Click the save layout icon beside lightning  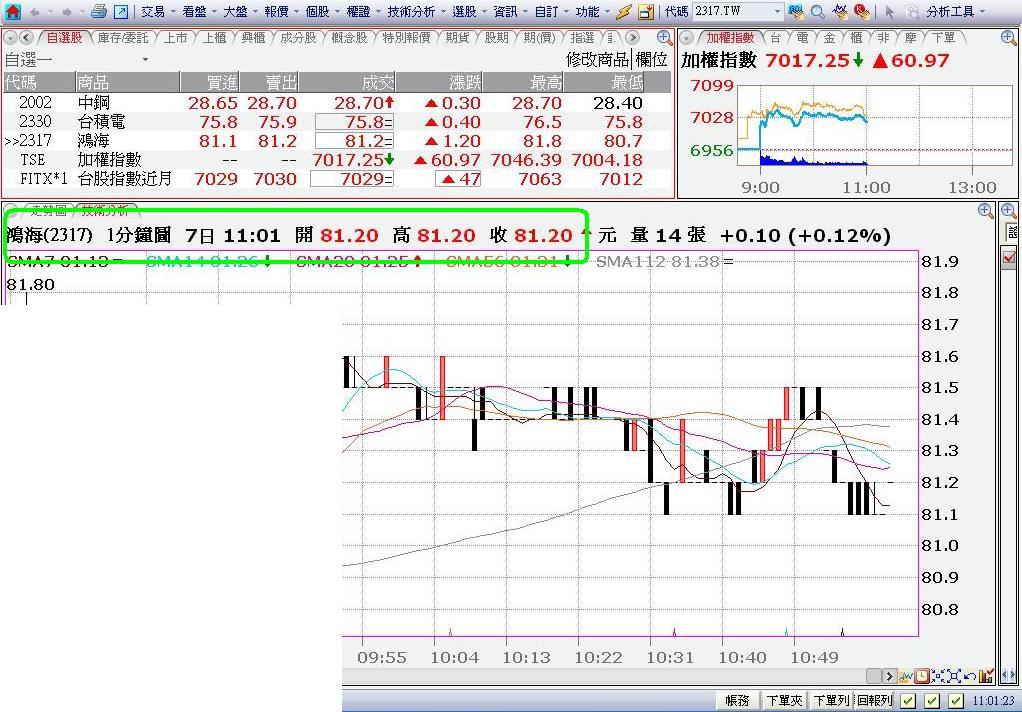646,12
